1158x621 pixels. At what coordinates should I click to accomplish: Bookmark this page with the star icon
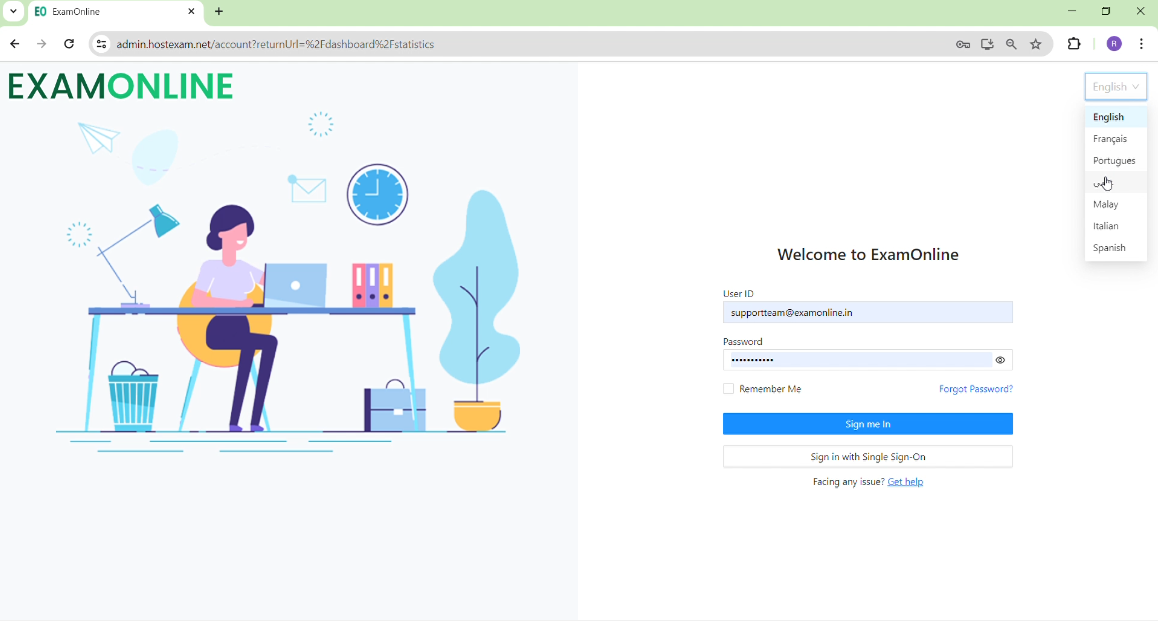click(1037, 44)
